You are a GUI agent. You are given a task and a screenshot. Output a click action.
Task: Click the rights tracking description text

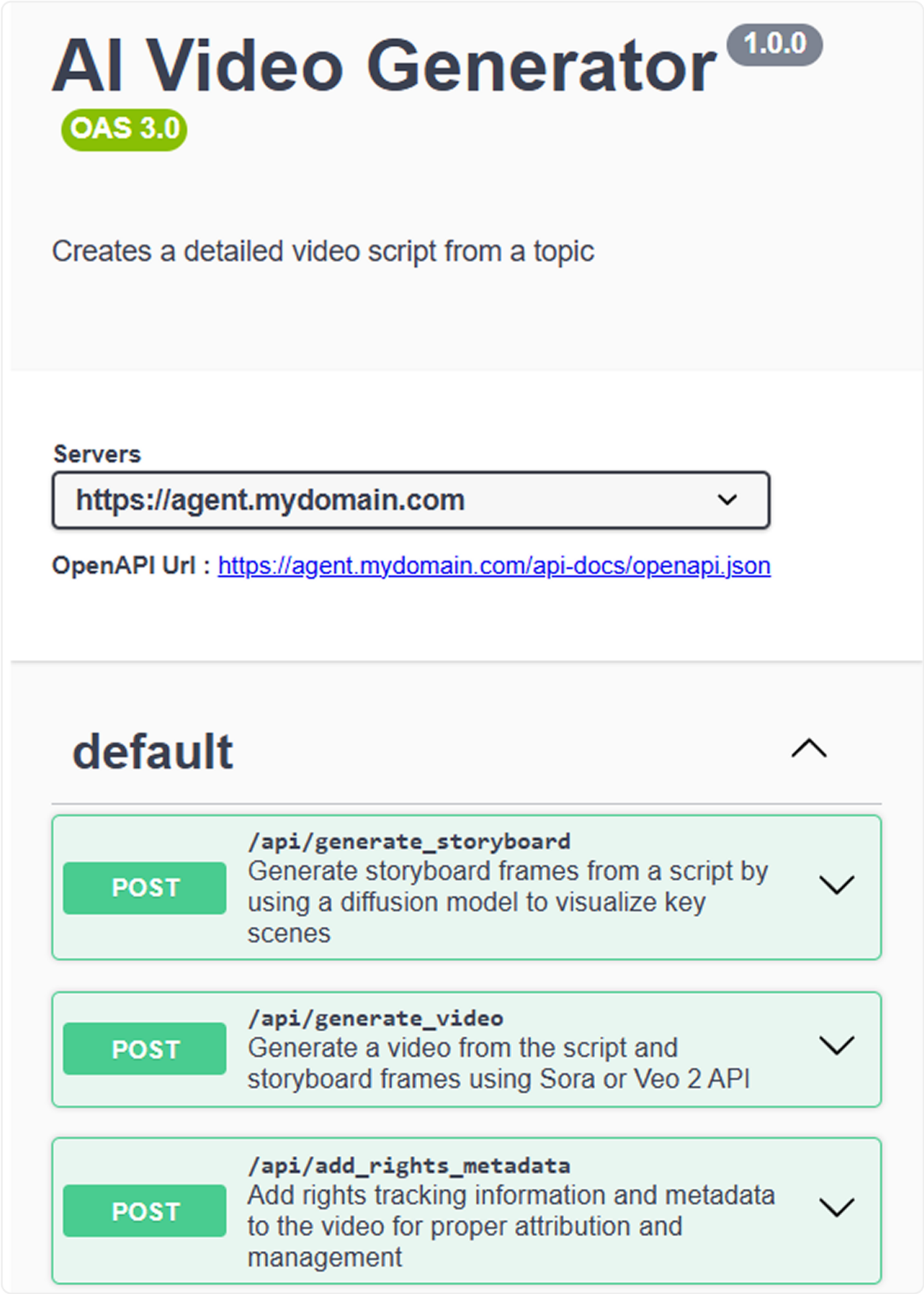(511, 1227)
